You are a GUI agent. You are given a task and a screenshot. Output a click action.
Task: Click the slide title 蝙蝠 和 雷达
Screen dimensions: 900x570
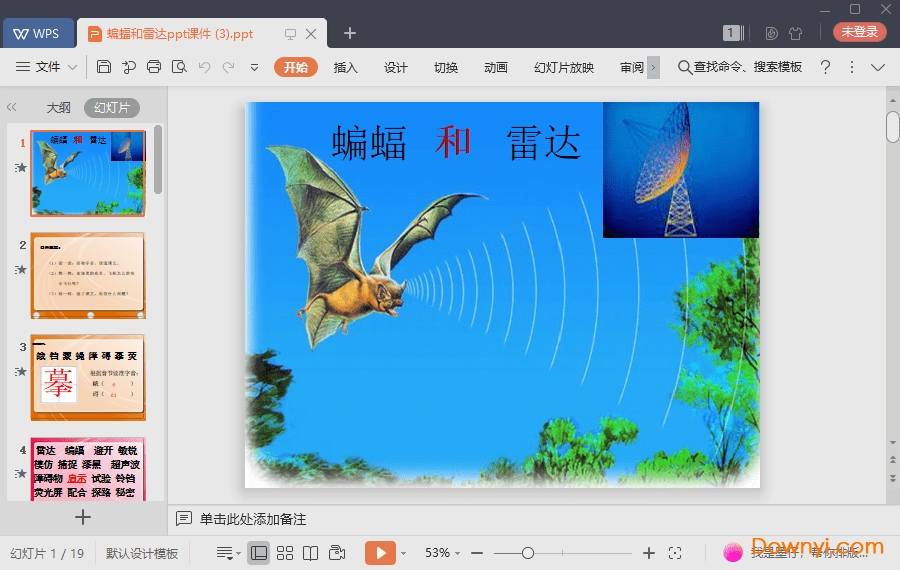click(456, 142)
